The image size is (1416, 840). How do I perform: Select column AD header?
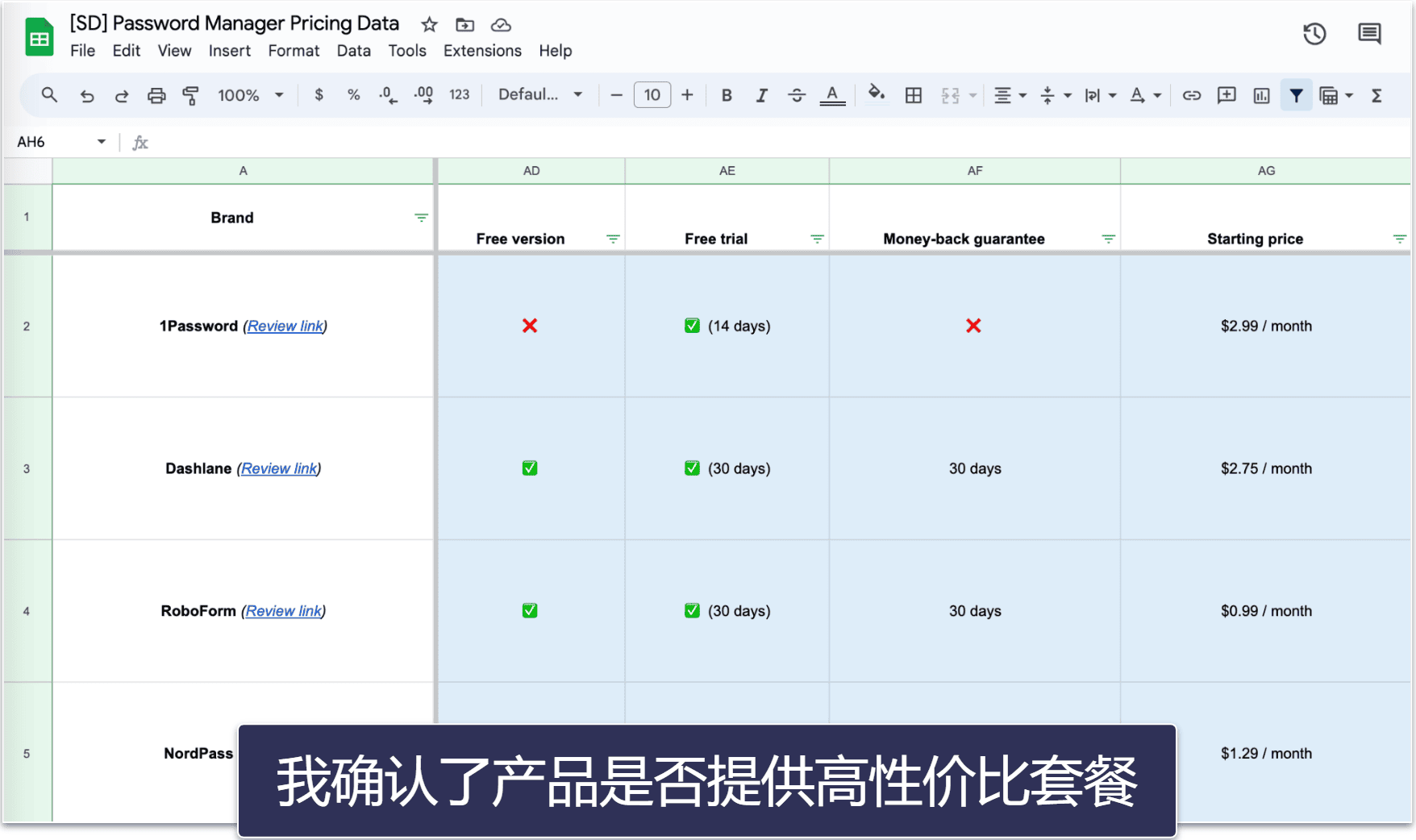click(x=531, y=171)
